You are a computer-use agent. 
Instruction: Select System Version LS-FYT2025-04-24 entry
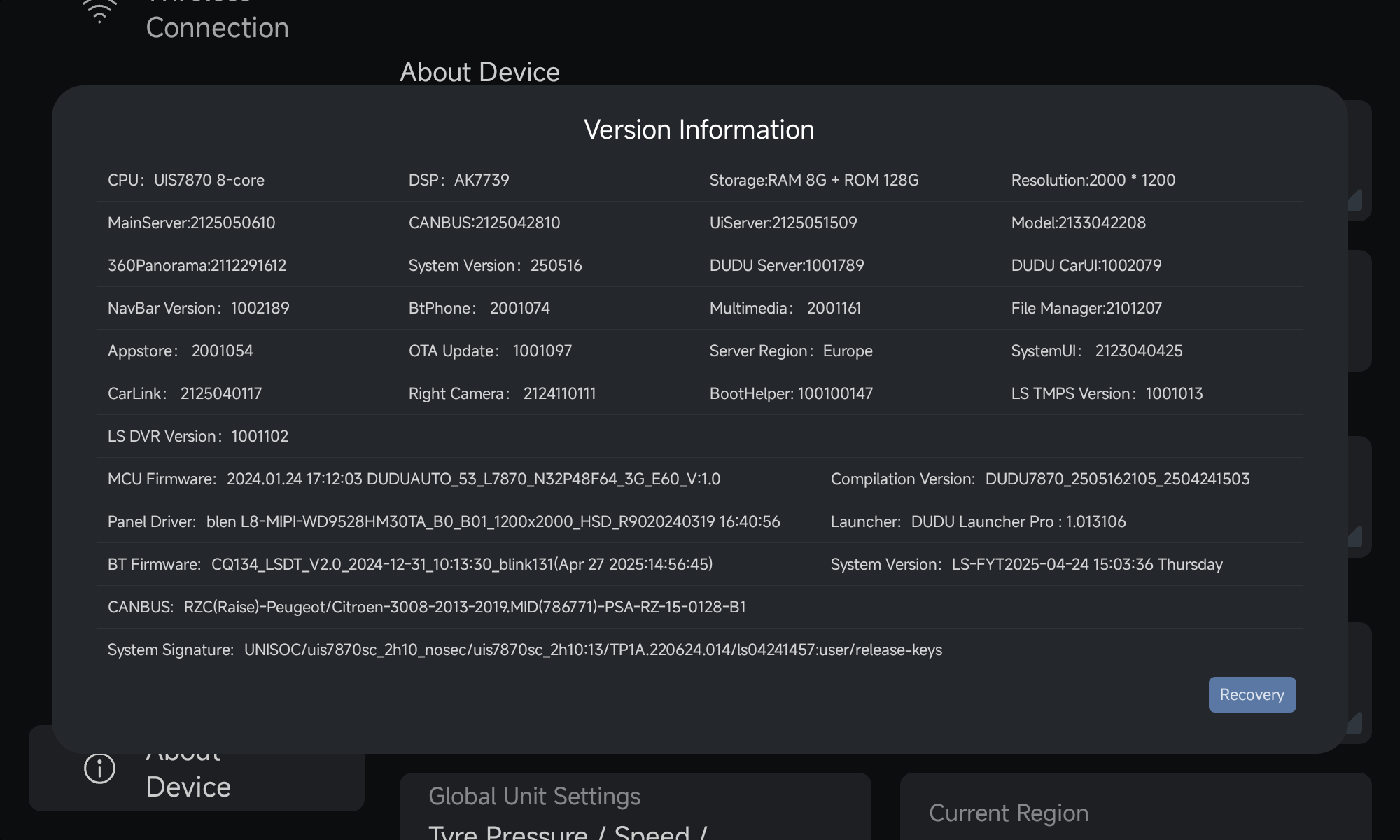pos(1027,564)
